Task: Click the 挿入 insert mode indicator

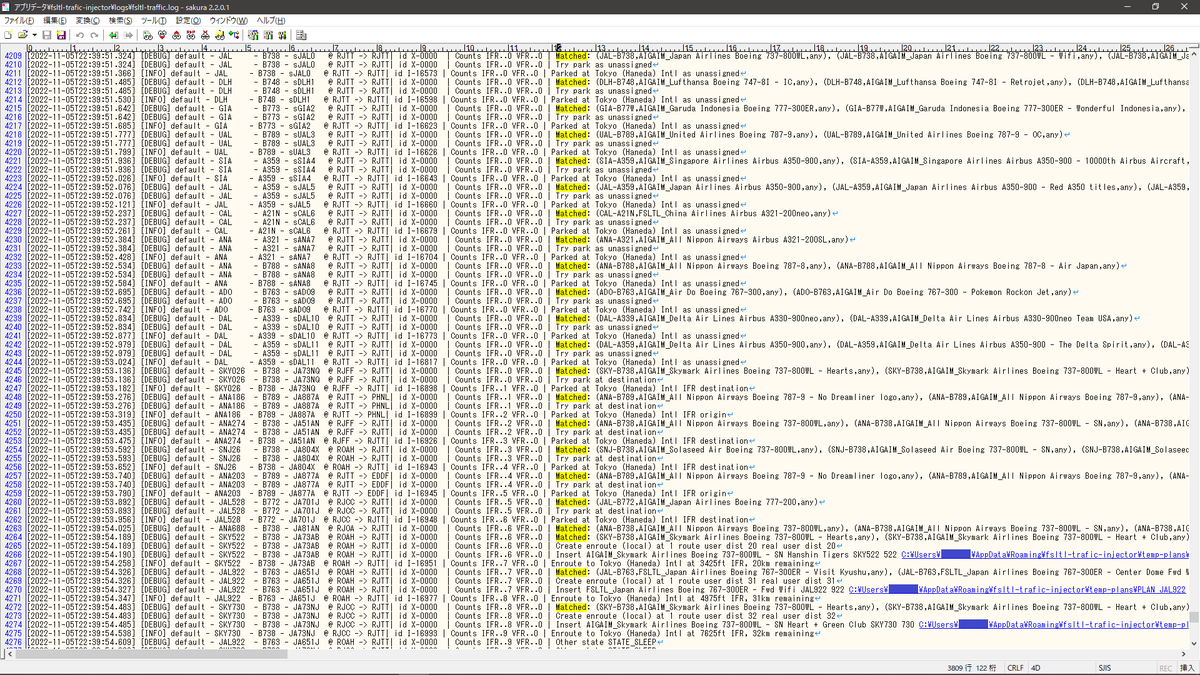Action: pyautogui.click(x=1187, y=668)
